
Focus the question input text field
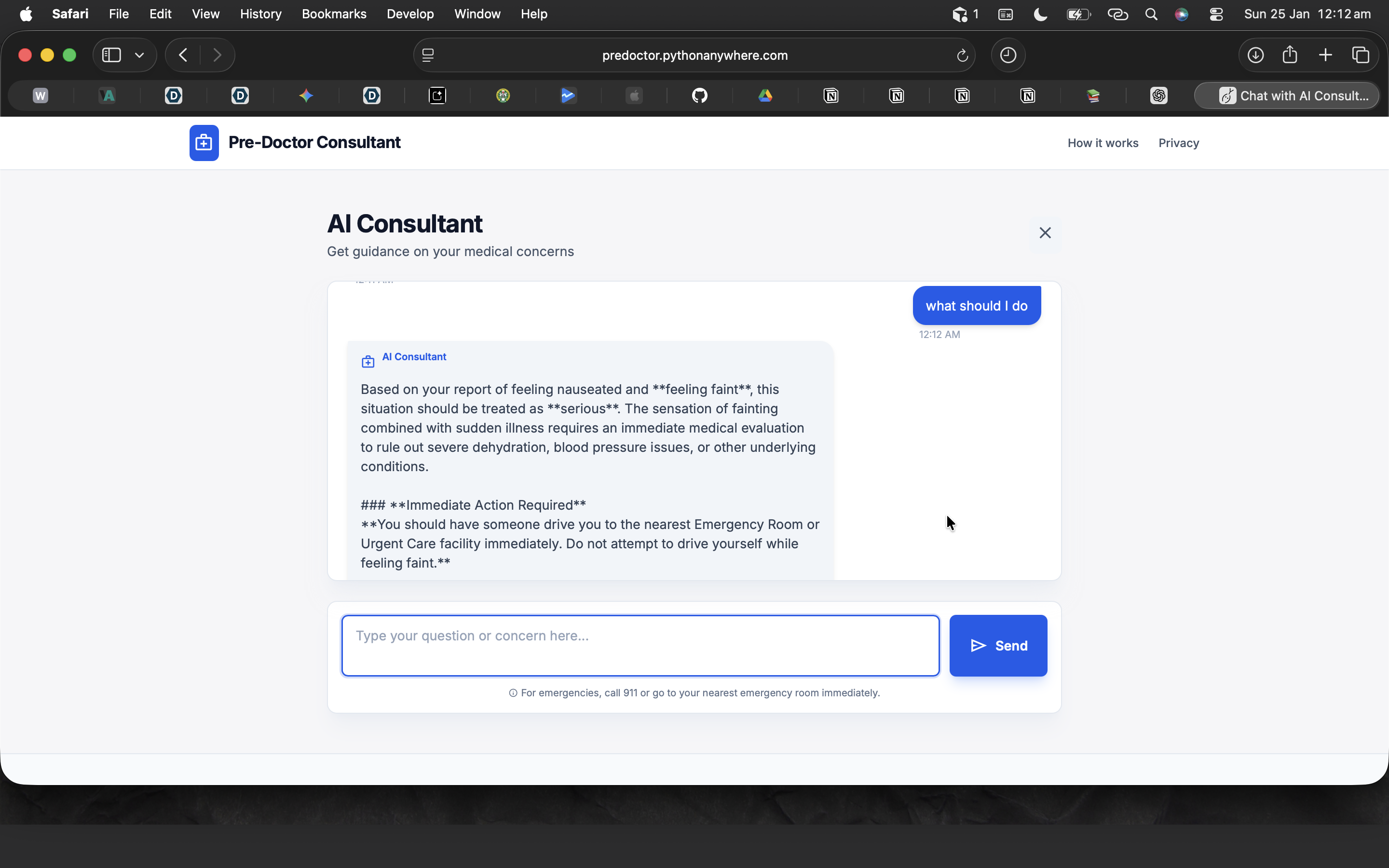click(640, 645)
